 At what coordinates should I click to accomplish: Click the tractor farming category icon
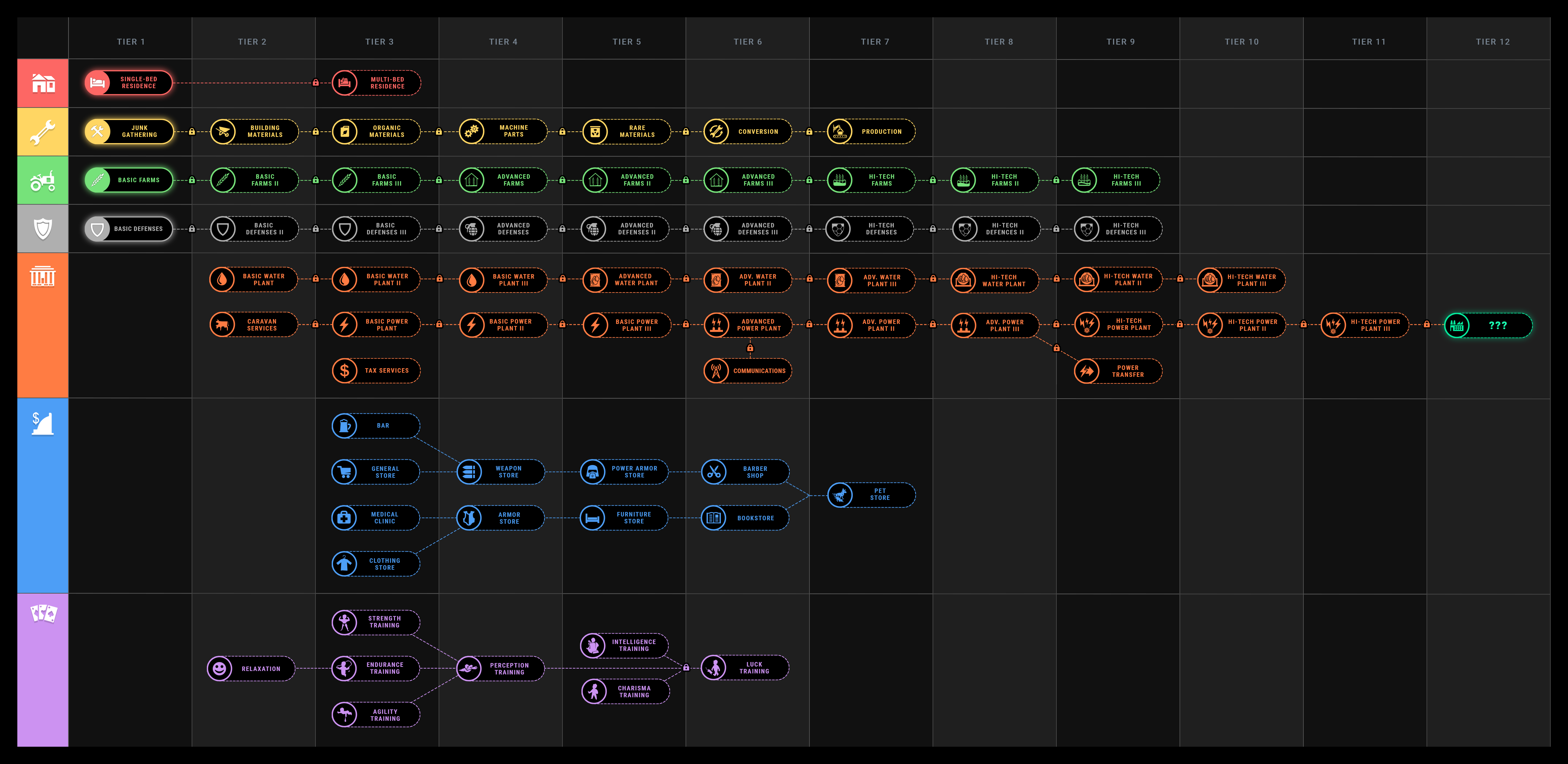[43, 181]
